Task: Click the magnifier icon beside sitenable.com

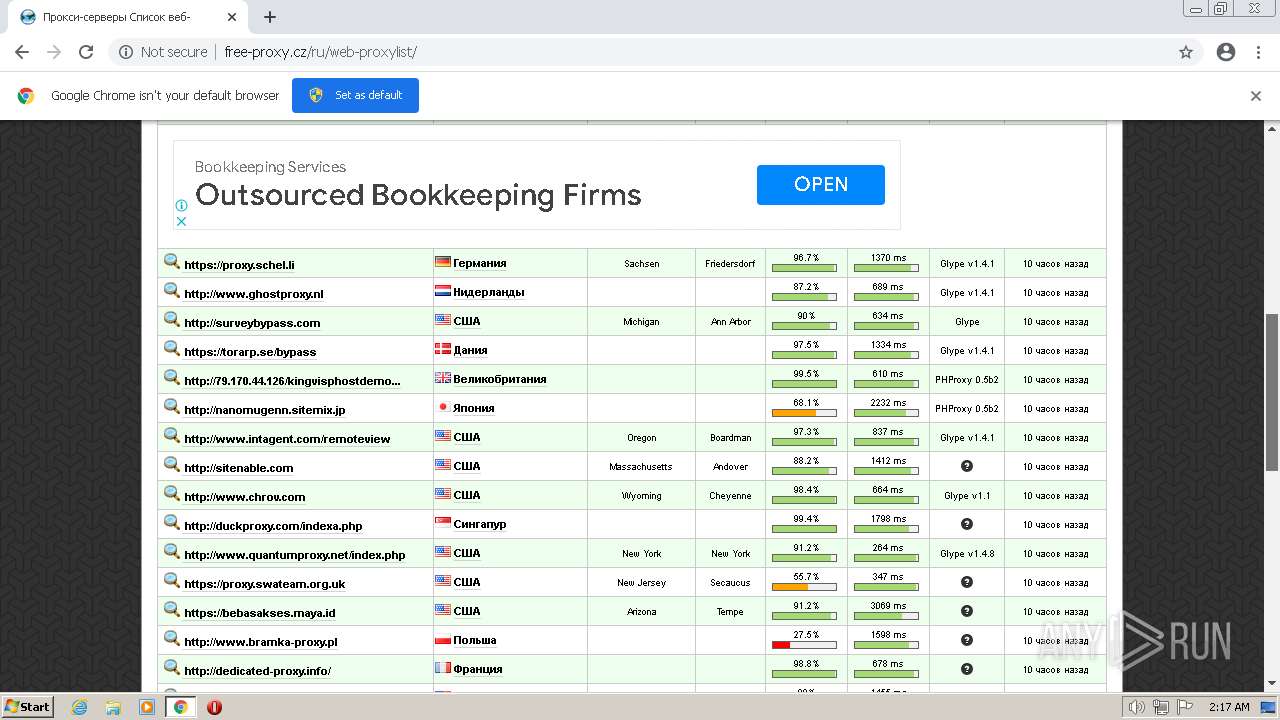Action: (172, 465)
